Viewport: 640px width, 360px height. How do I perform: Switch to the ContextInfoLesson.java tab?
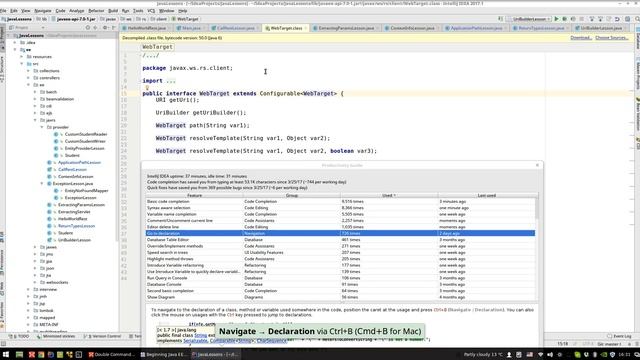tap(412, 28)
